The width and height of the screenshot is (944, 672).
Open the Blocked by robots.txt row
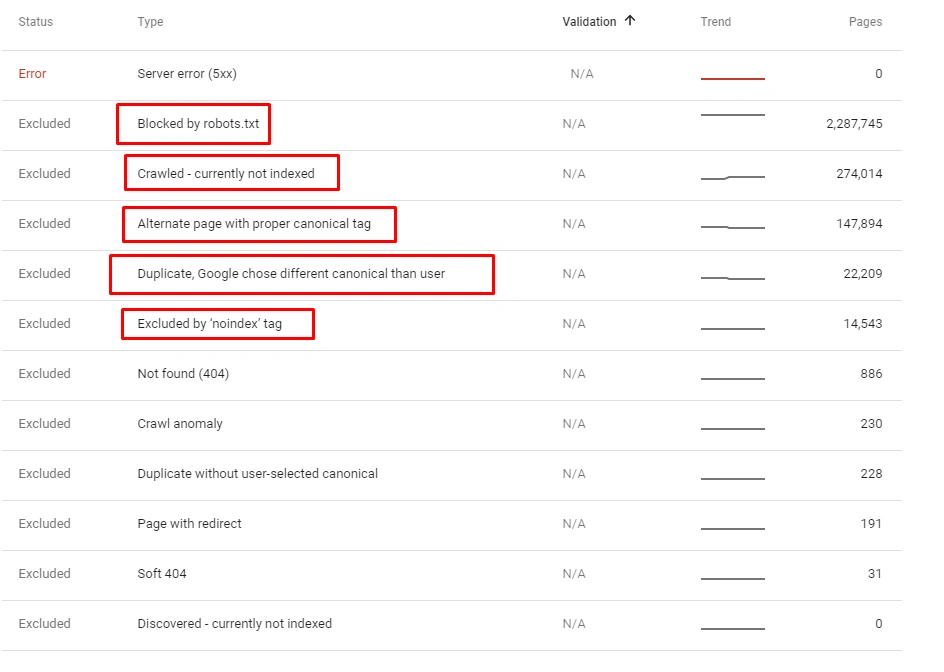pyautogui.click(x=198, y=124)
